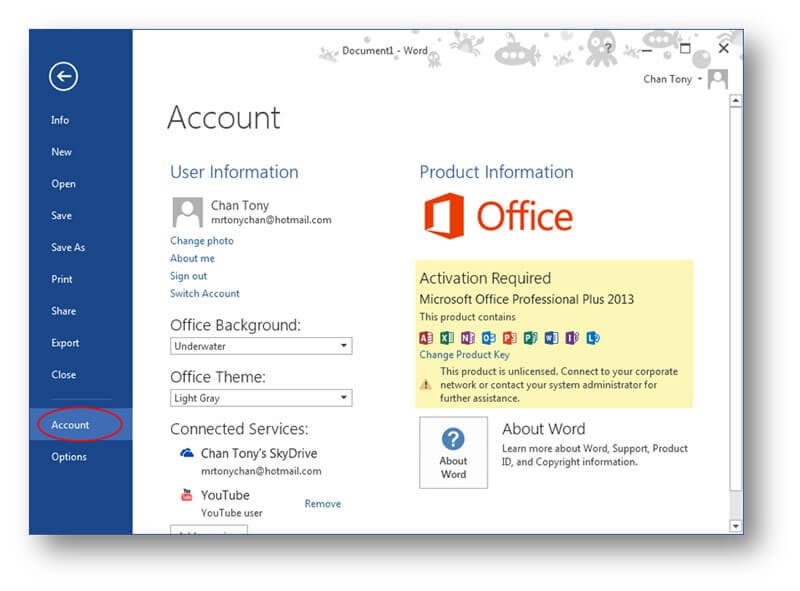Image resolution: width=800 pixels, height=591 pixels.
Task: Select Open in the Backstage menu
Action: pyautogui.click(x=63, y=184)
